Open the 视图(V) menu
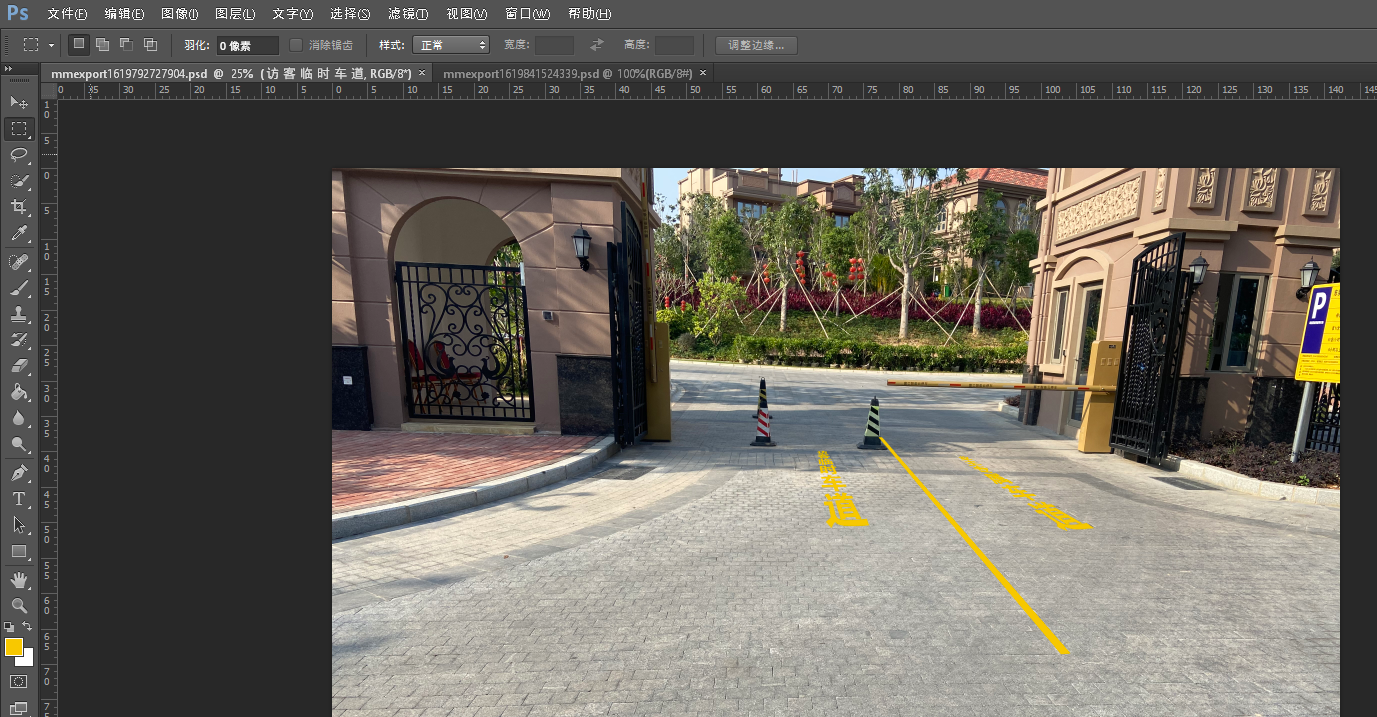Image resolution: width=1377 pixels, height=717 pixels. (x=466, y=14)
